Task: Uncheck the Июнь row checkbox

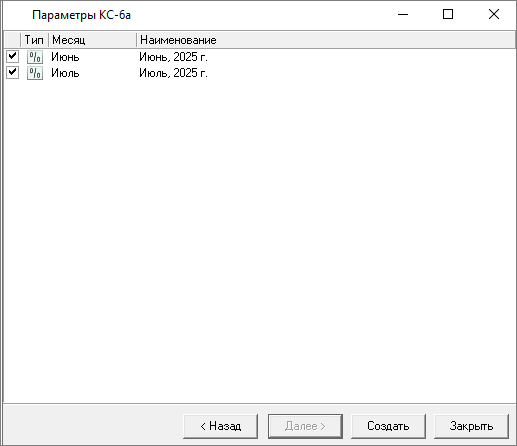Action: click(12, 56)
